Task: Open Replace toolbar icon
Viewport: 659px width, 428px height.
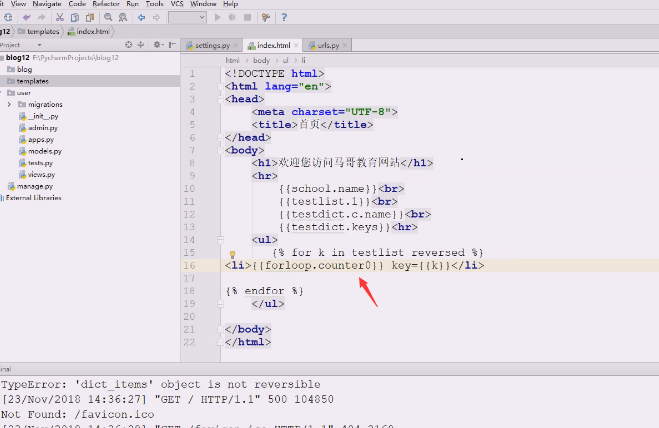Action: (x=123, y=17)
